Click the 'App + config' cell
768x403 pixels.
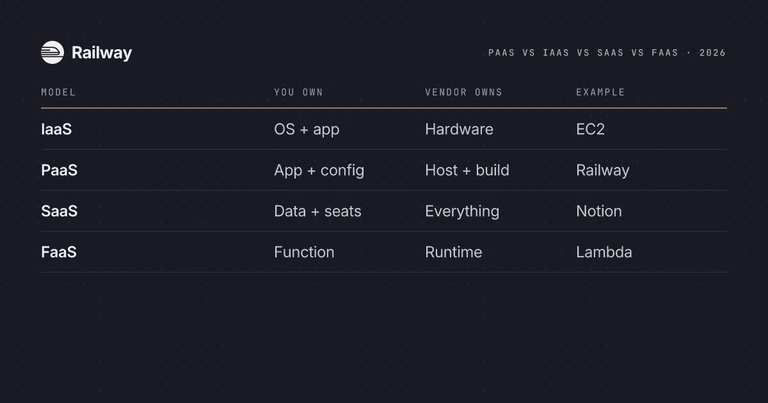click(x=319, y=170)
